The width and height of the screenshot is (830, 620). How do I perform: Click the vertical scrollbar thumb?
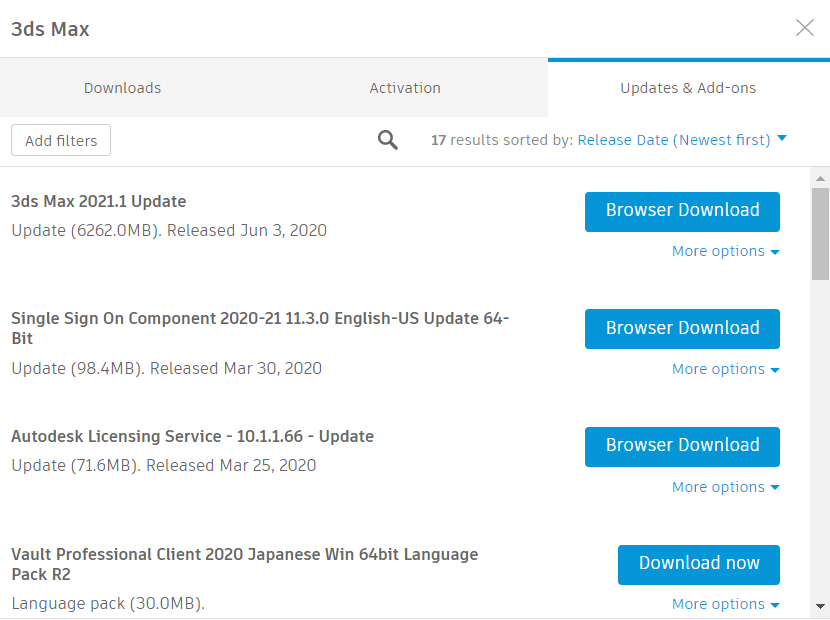pyautogui.click(x=820, y=233)
